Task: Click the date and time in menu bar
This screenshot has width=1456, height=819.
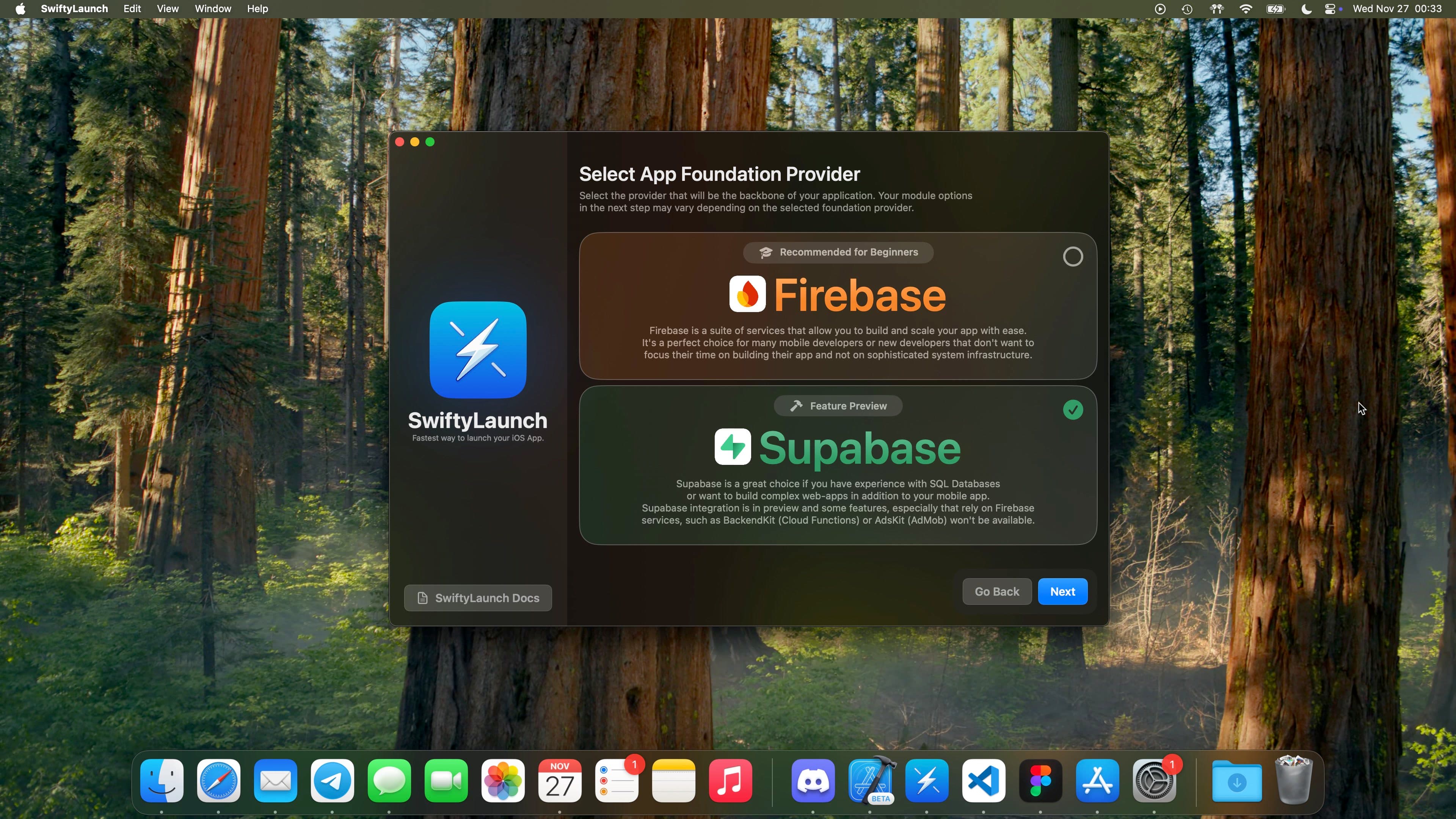Action: (1397, 8)
